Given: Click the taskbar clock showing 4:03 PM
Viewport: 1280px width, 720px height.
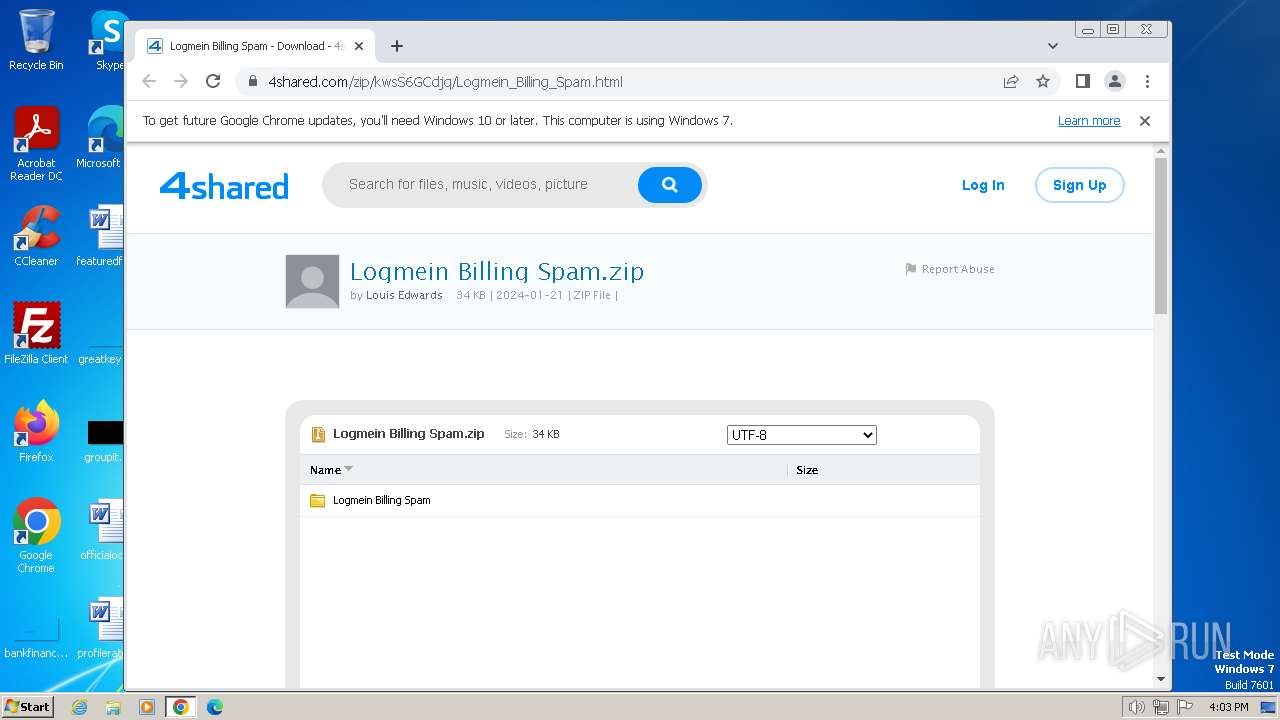Looking at the screenshot, I should (x=1228, y=707).
